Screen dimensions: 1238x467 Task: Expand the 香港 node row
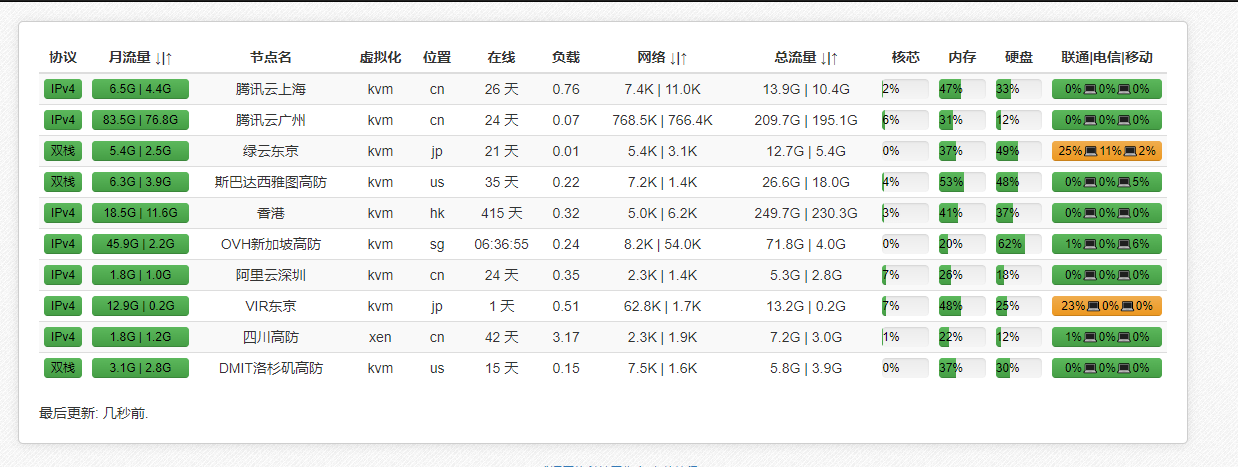(x=271, y=213)
